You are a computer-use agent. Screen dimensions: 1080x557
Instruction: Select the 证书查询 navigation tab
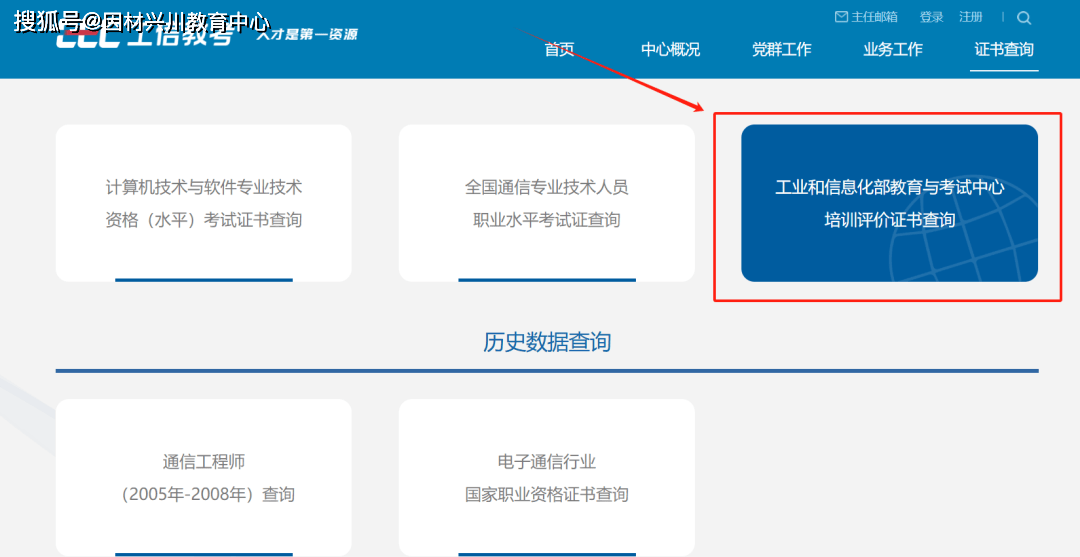1004,50
